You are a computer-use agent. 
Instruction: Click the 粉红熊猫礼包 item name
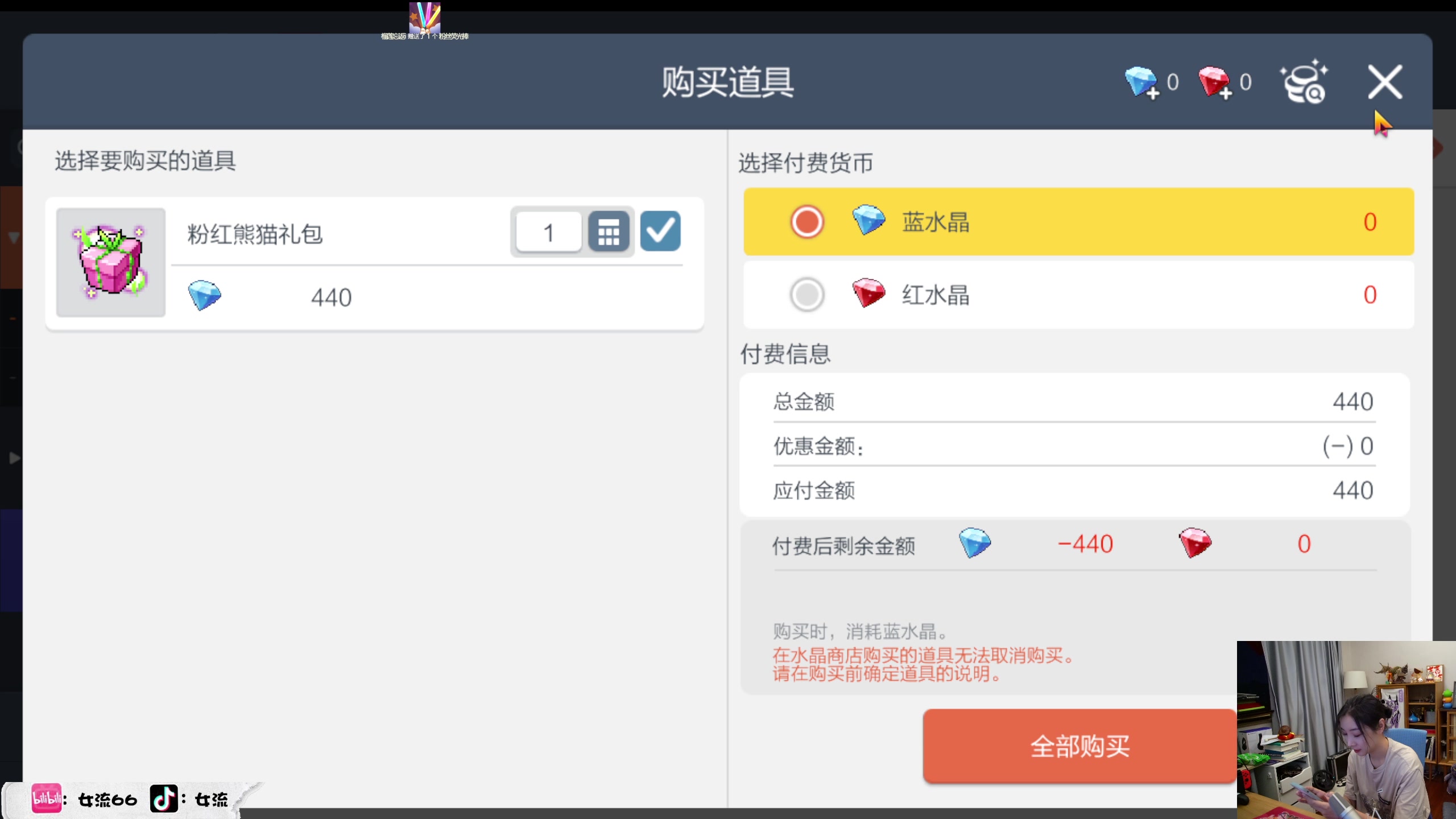255,234
